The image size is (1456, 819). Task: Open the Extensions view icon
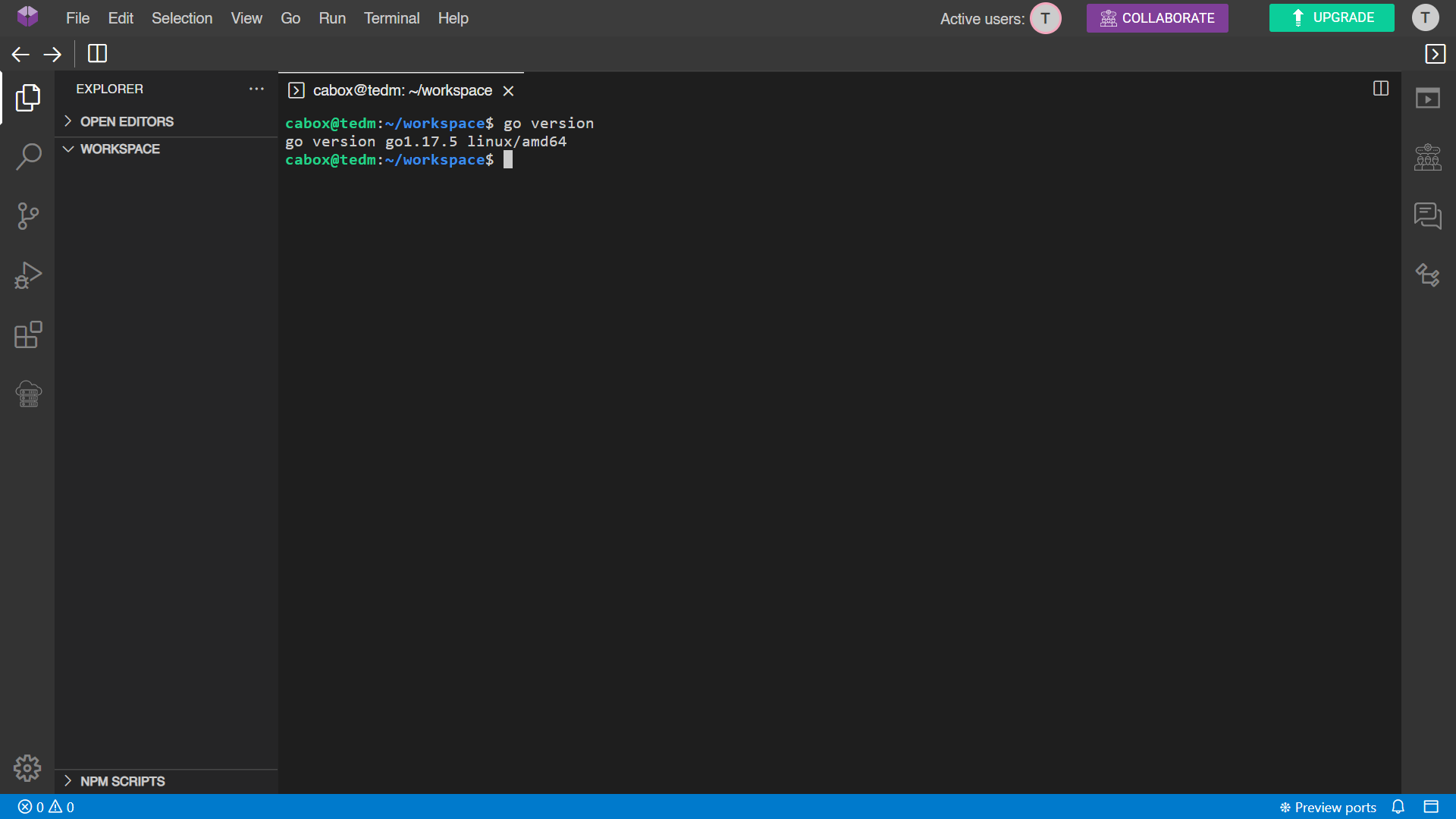click(28, 334)
